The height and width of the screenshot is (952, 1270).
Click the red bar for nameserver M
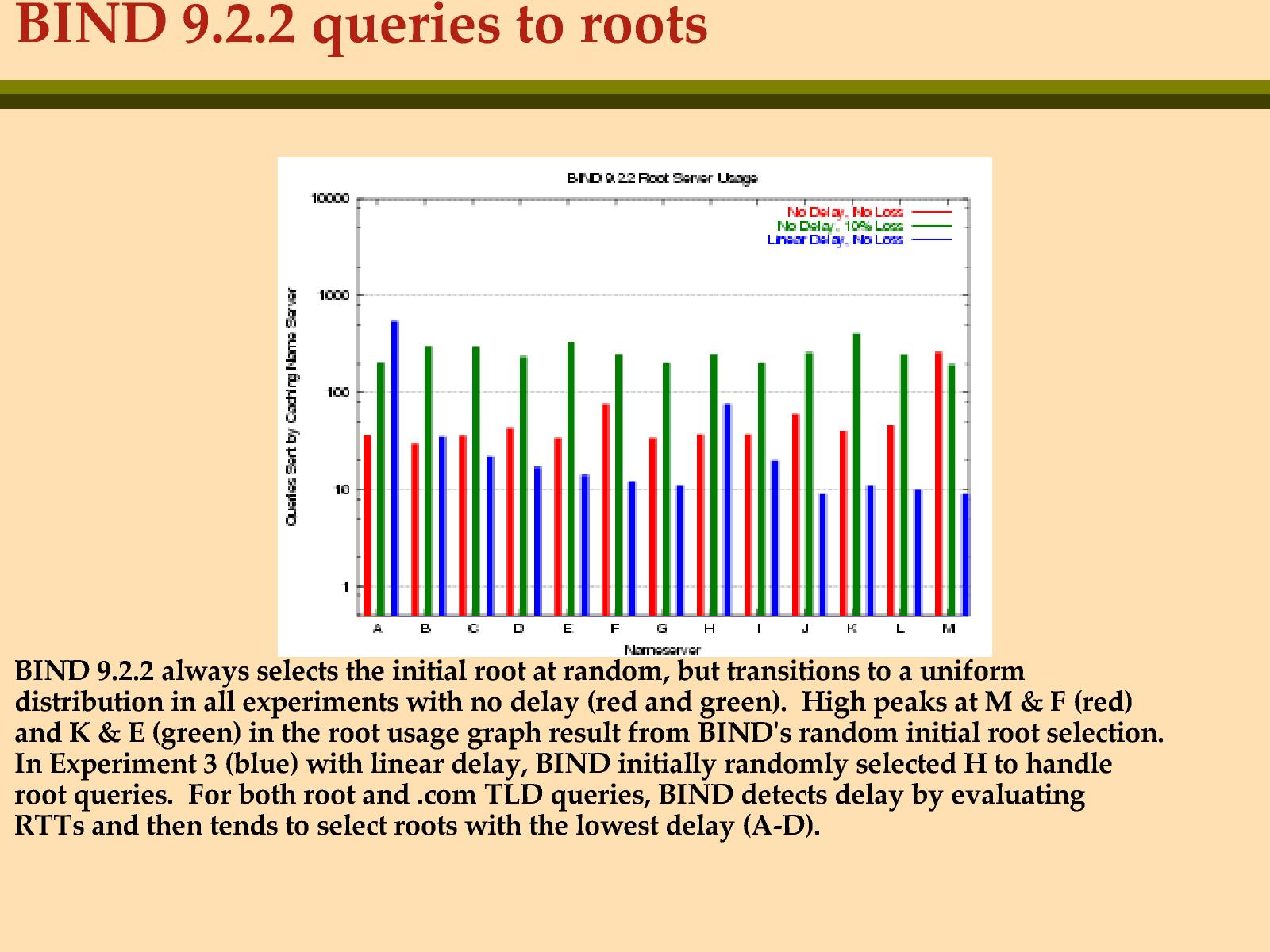(x=938, y=484)
